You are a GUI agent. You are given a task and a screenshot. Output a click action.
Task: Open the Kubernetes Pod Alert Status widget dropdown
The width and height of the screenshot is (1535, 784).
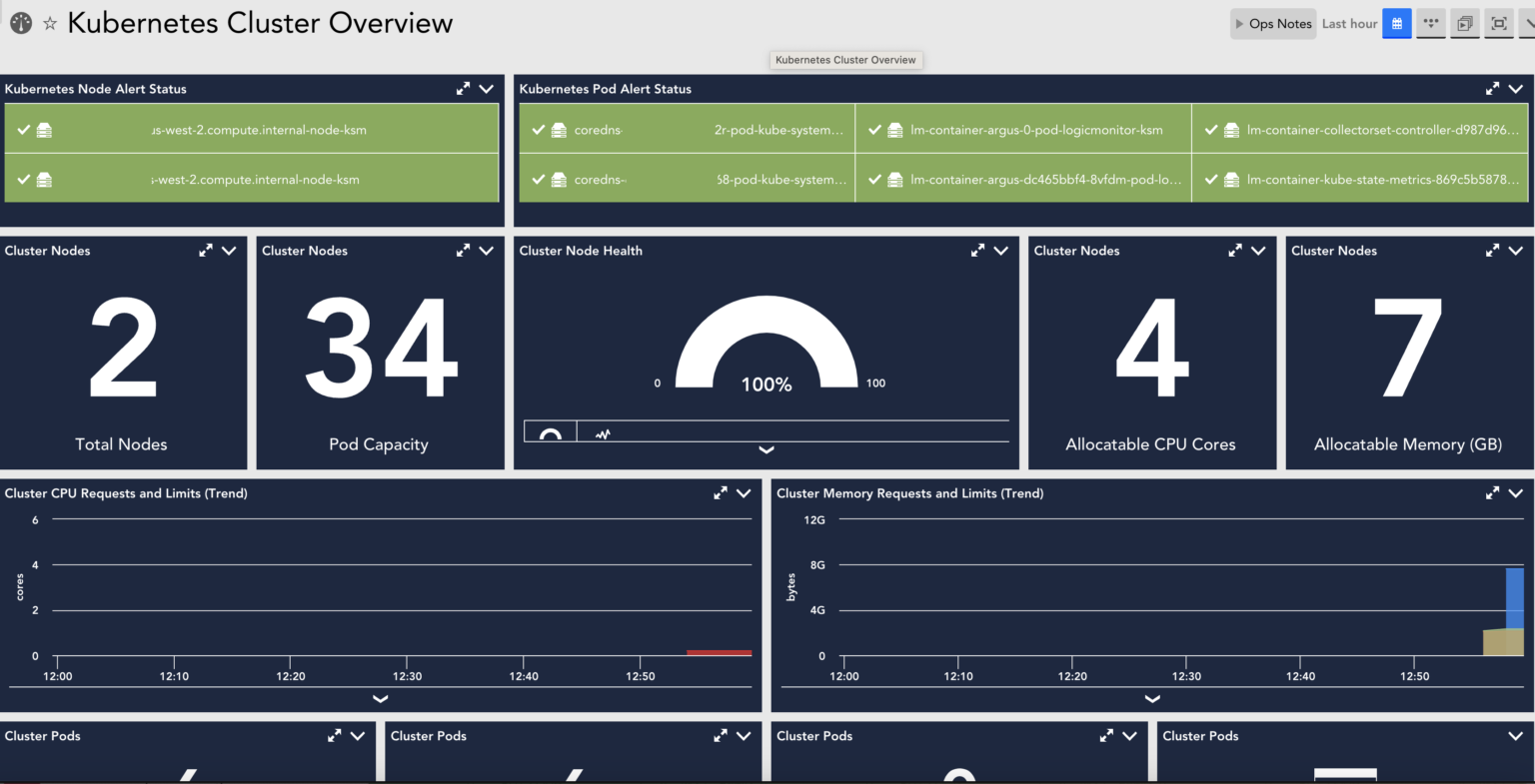[1516, 88]
